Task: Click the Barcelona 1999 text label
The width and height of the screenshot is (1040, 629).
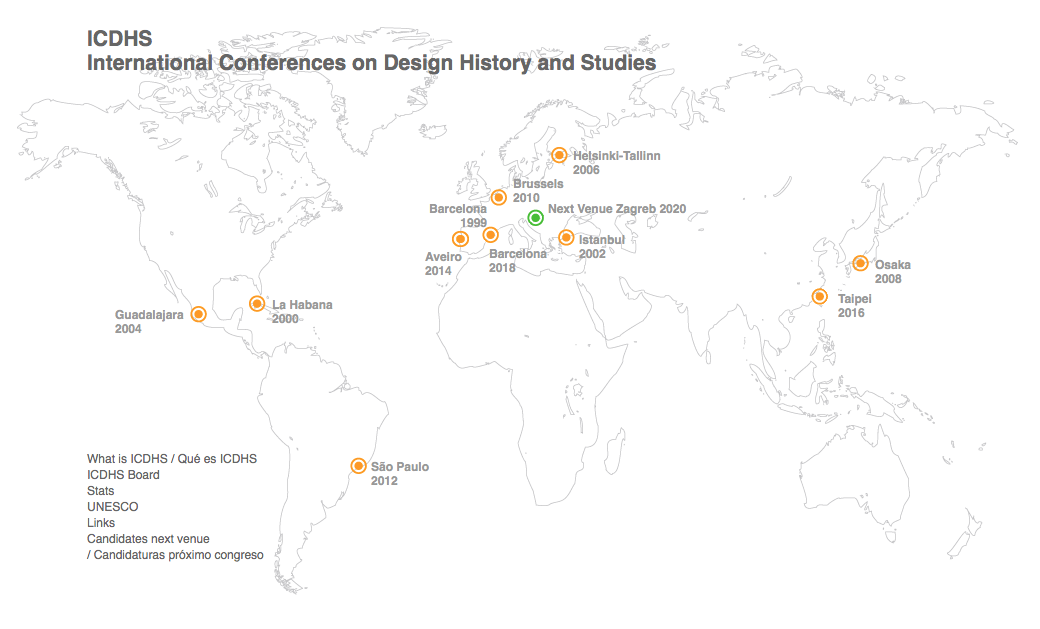Action: pos(458,215)
